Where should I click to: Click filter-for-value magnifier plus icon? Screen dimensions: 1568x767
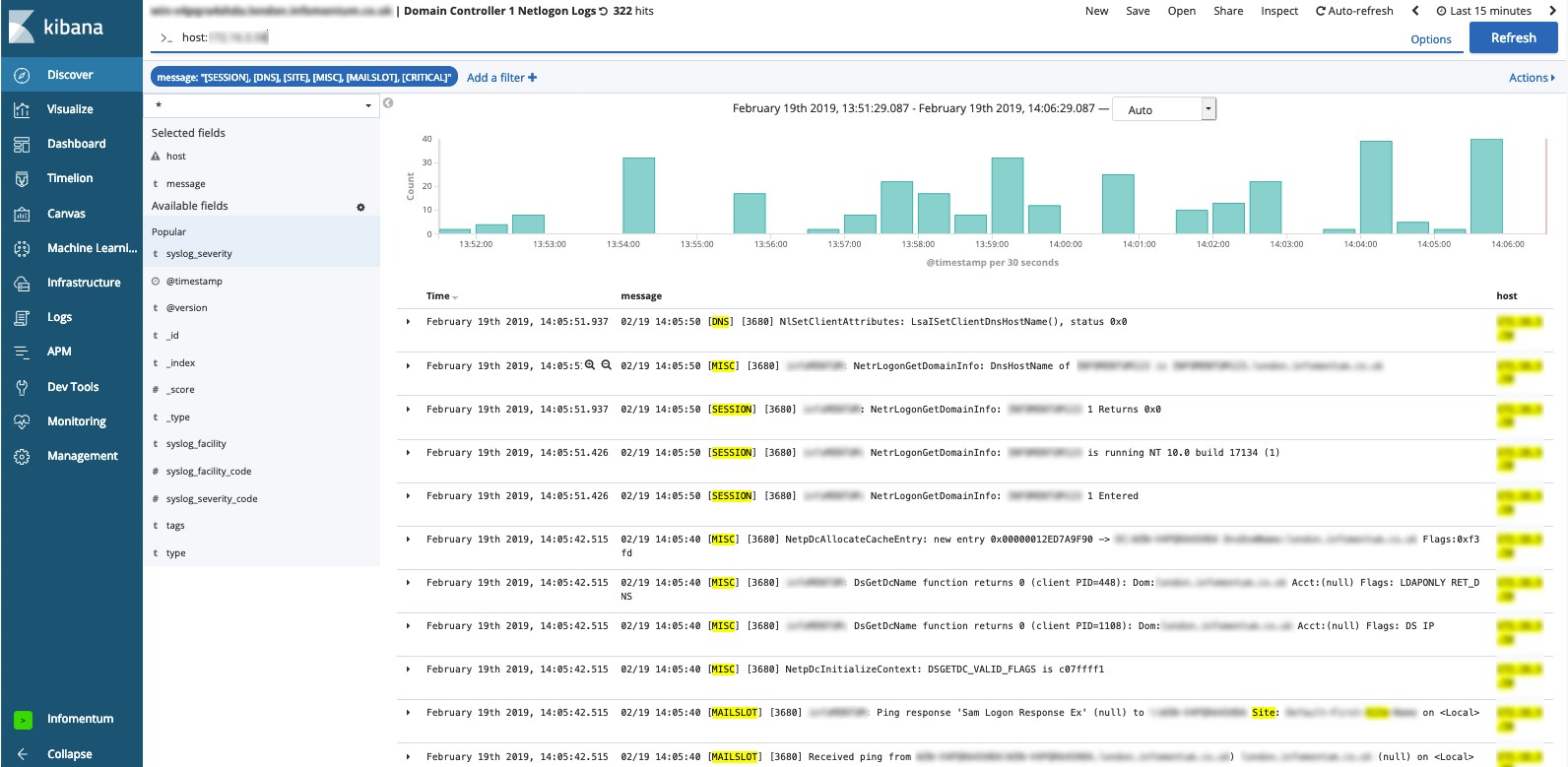tap(590, 365)
